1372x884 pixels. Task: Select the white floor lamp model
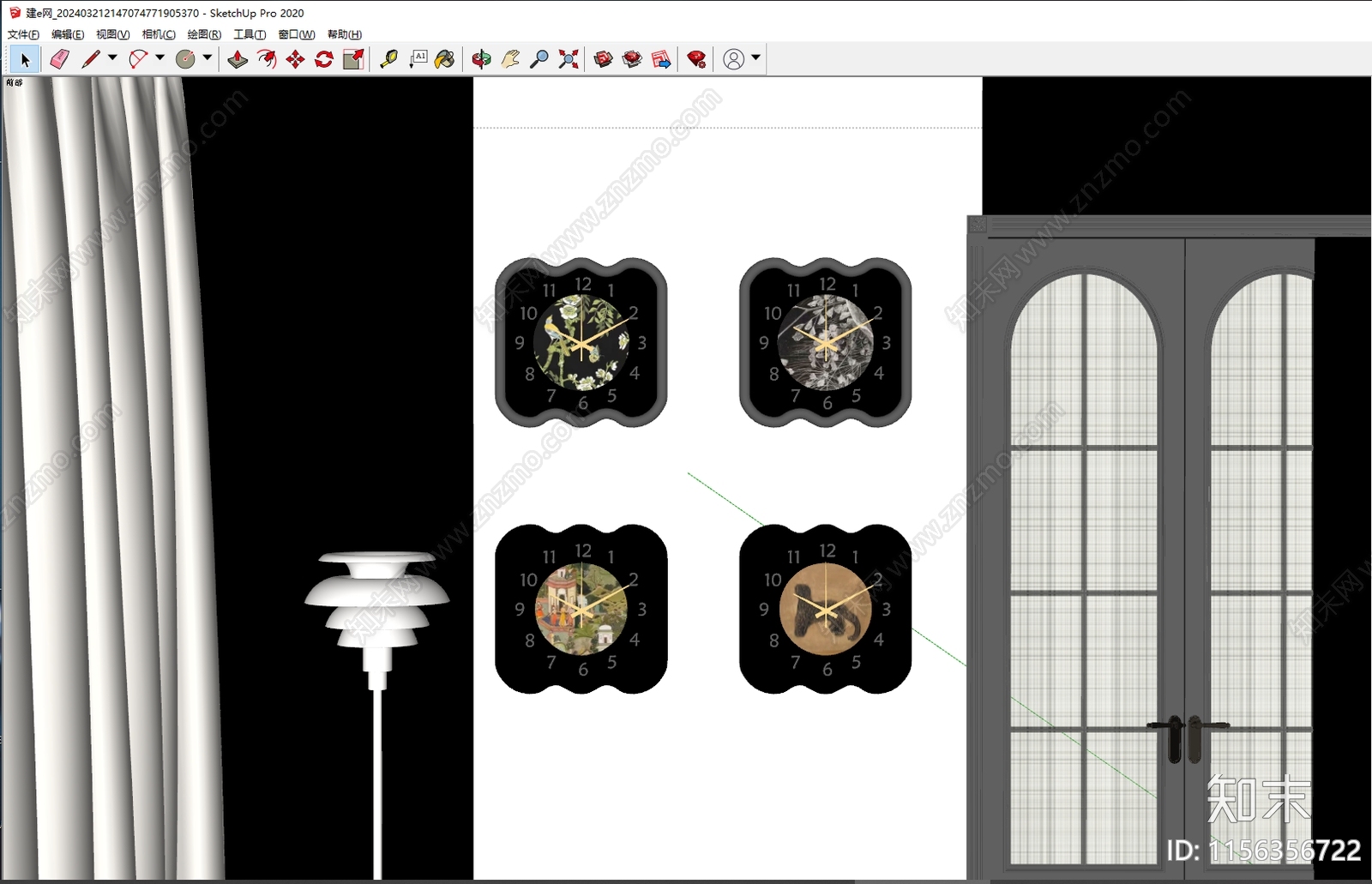[x=376, y=713]
